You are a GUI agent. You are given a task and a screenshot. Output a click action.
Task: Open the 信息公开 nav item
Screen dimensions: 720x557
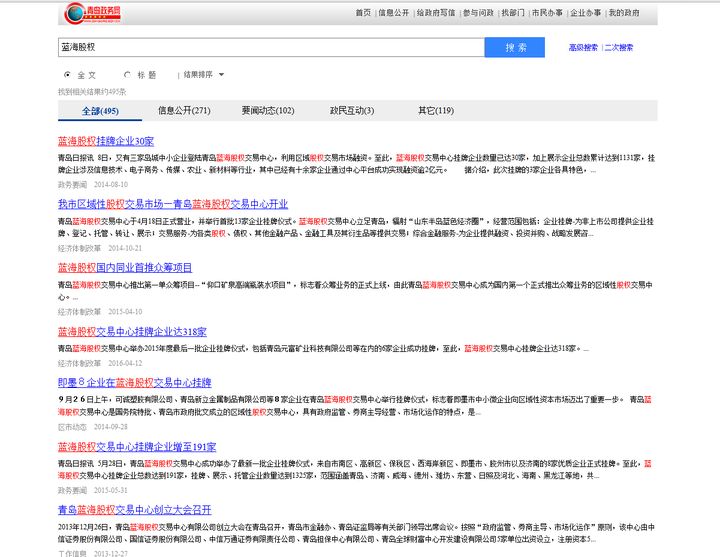click(394, 13)
